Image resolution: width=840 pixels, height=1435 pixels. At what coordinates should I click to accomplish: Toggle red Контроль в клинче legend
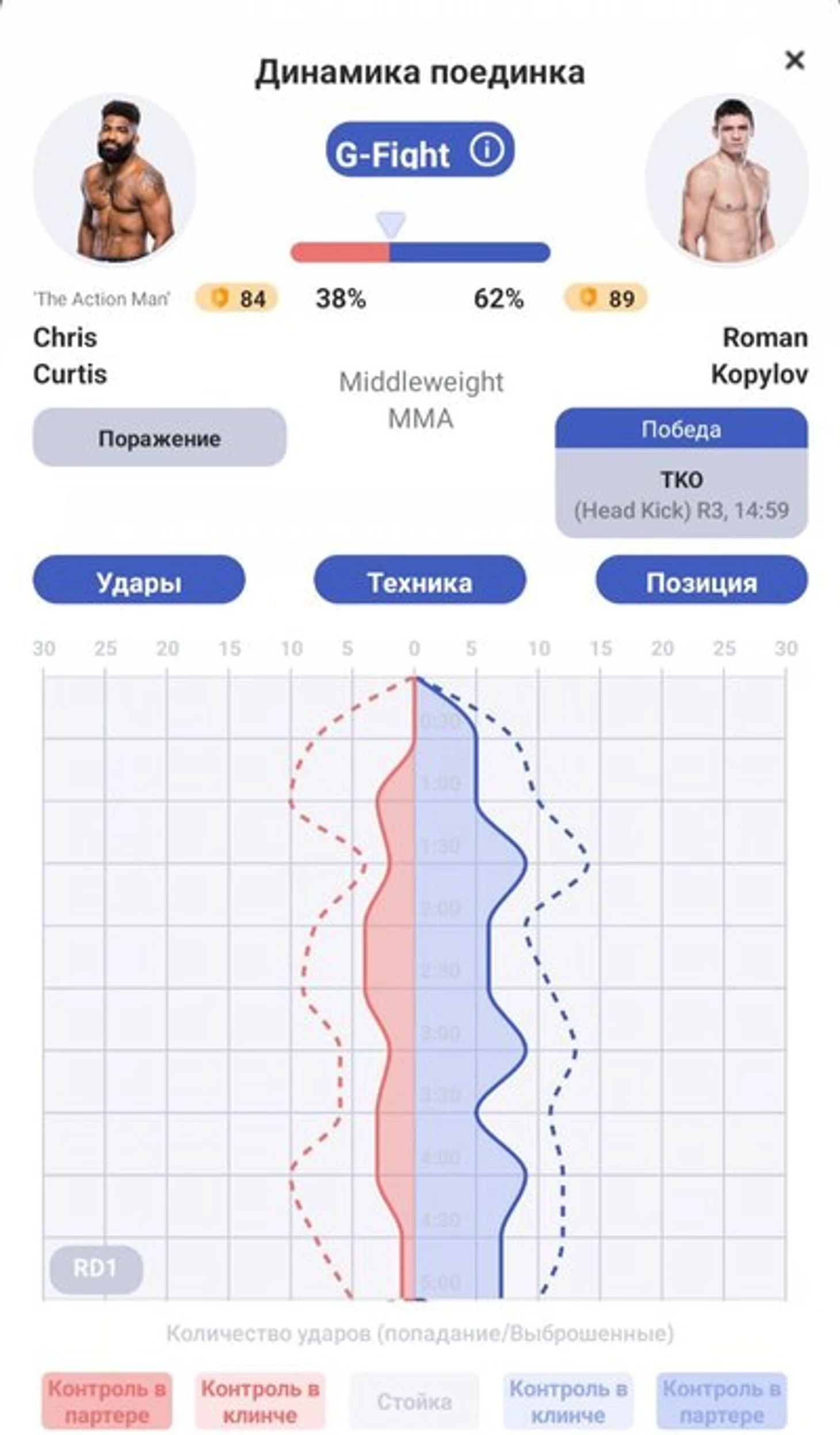pyautogui.click(x=260, y=1400)
